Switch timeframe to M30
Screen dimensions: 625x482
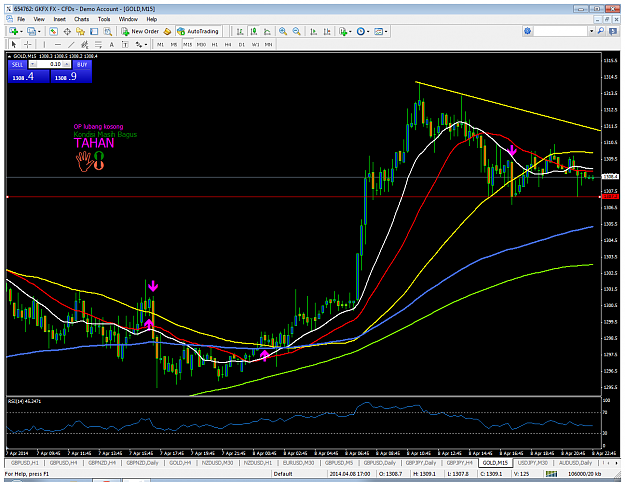coord(201,45)
